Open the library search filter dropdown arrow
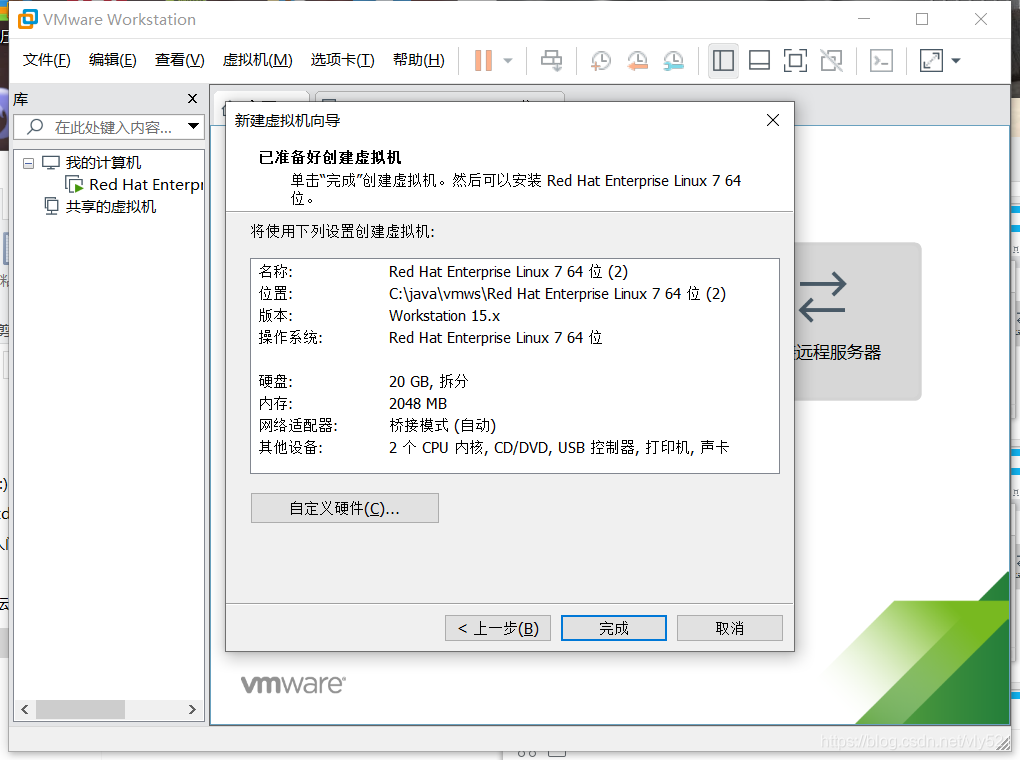 pos(193,126)
